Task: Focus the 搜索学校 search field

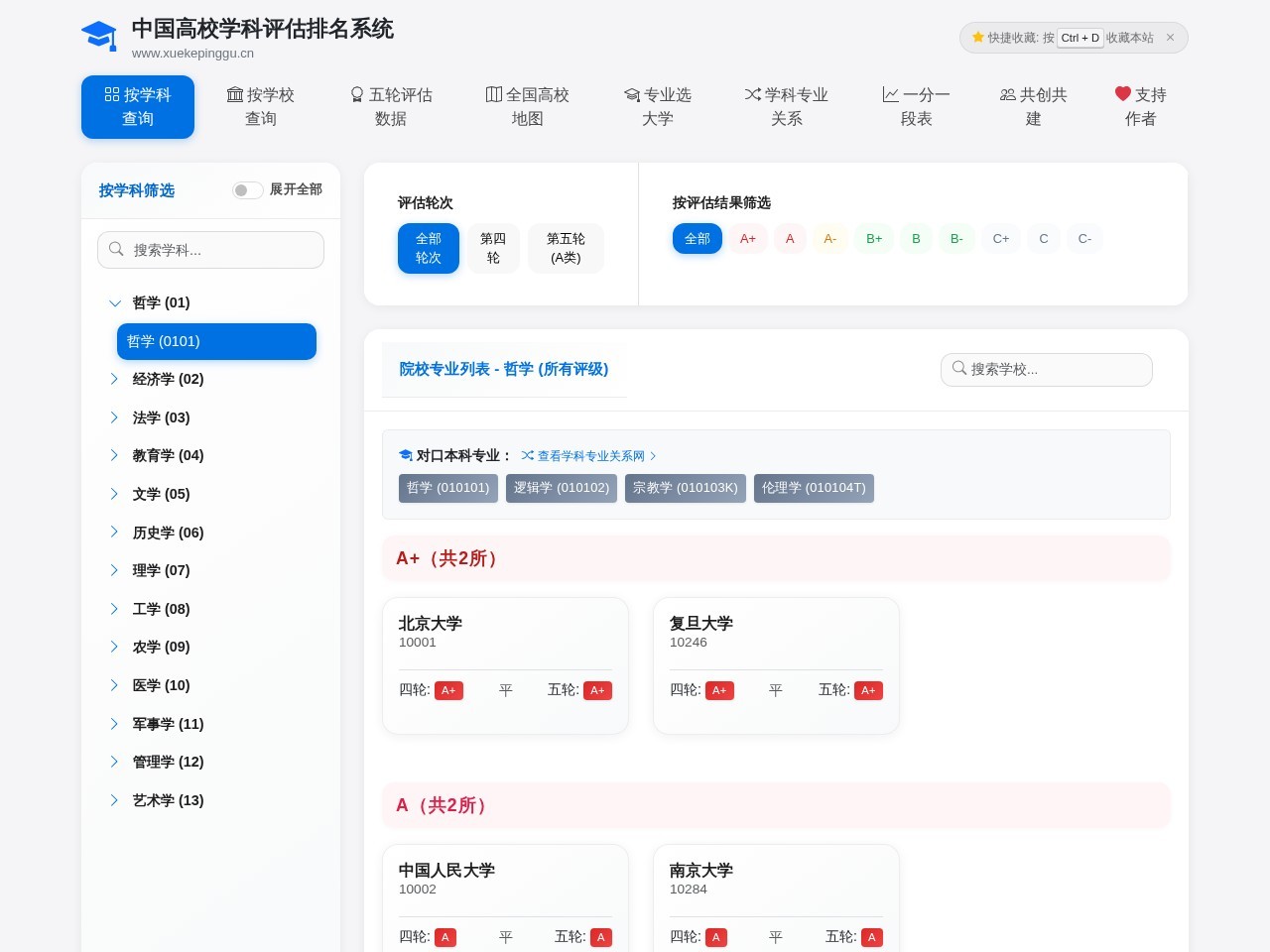Action: 1046,369
